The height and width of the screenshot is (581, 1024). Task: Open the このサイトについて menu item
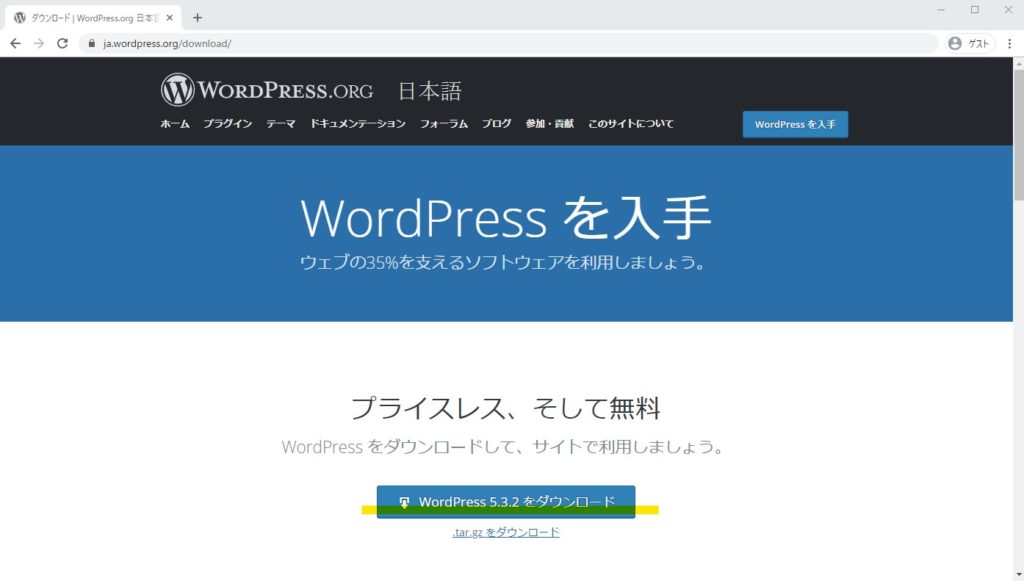(630, 123)
